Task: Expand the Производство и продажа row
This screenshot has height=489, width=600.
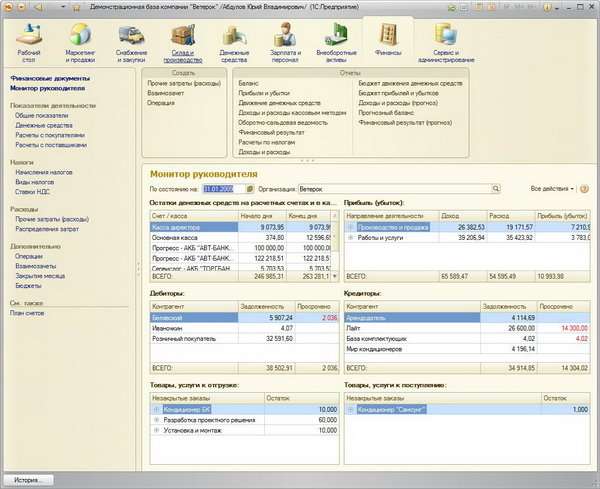Action: 350,227
